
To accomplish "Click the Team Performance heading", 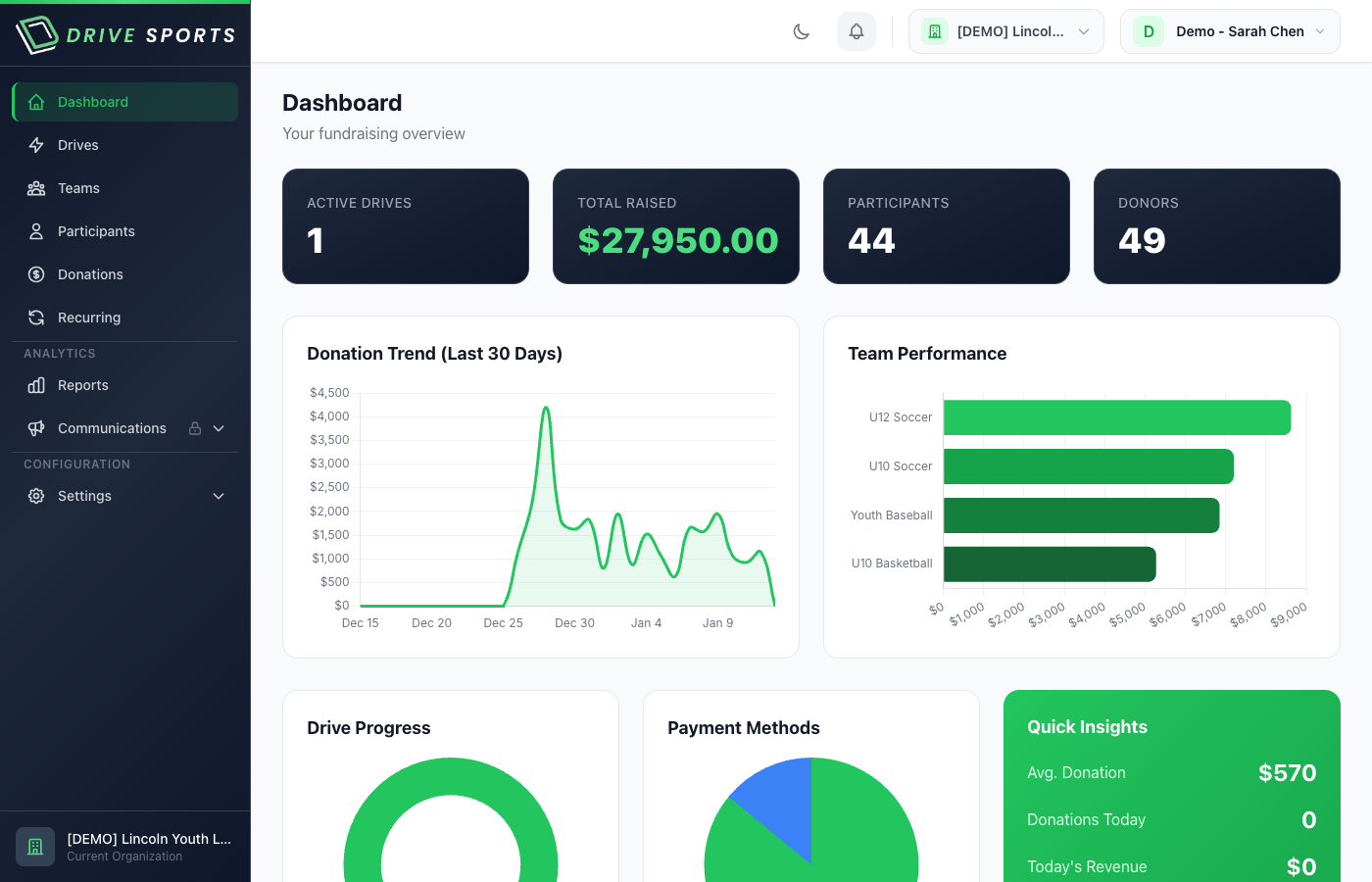I will [x=927, y=354].
